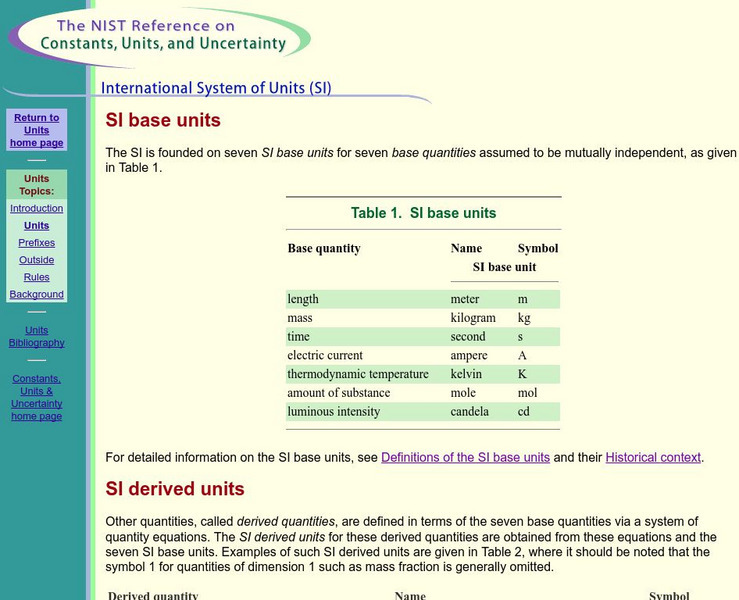The height and width of the screenshot is (600, 739).
Task: Click the thermodynamic temperature cell
Action: 358,374
